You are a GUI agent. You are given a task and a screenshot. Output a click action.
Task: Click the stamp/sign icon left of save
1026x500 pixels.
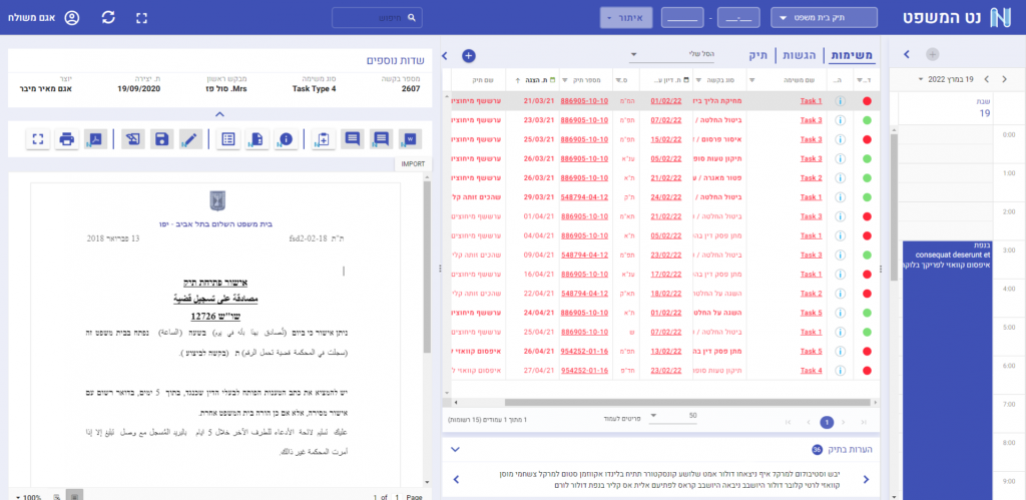coord(133,139)
